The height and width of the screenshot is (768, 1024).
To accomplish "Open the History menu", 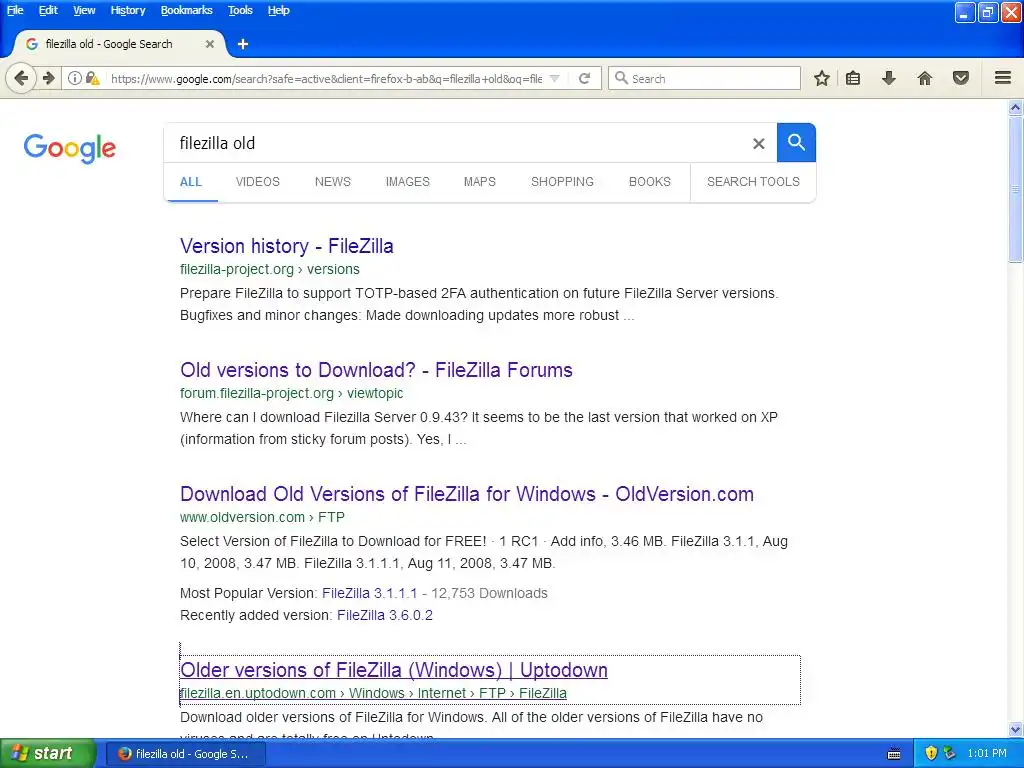I will tap(128, 10).
